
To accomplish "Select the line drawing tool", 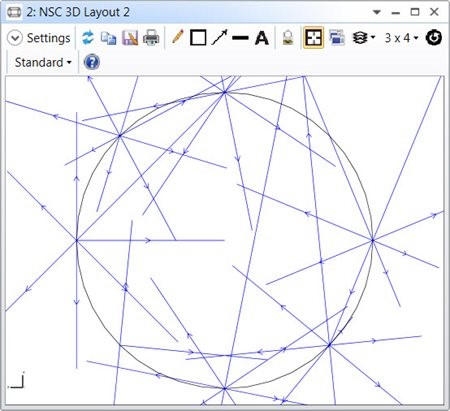I will [x=240, y=38].
